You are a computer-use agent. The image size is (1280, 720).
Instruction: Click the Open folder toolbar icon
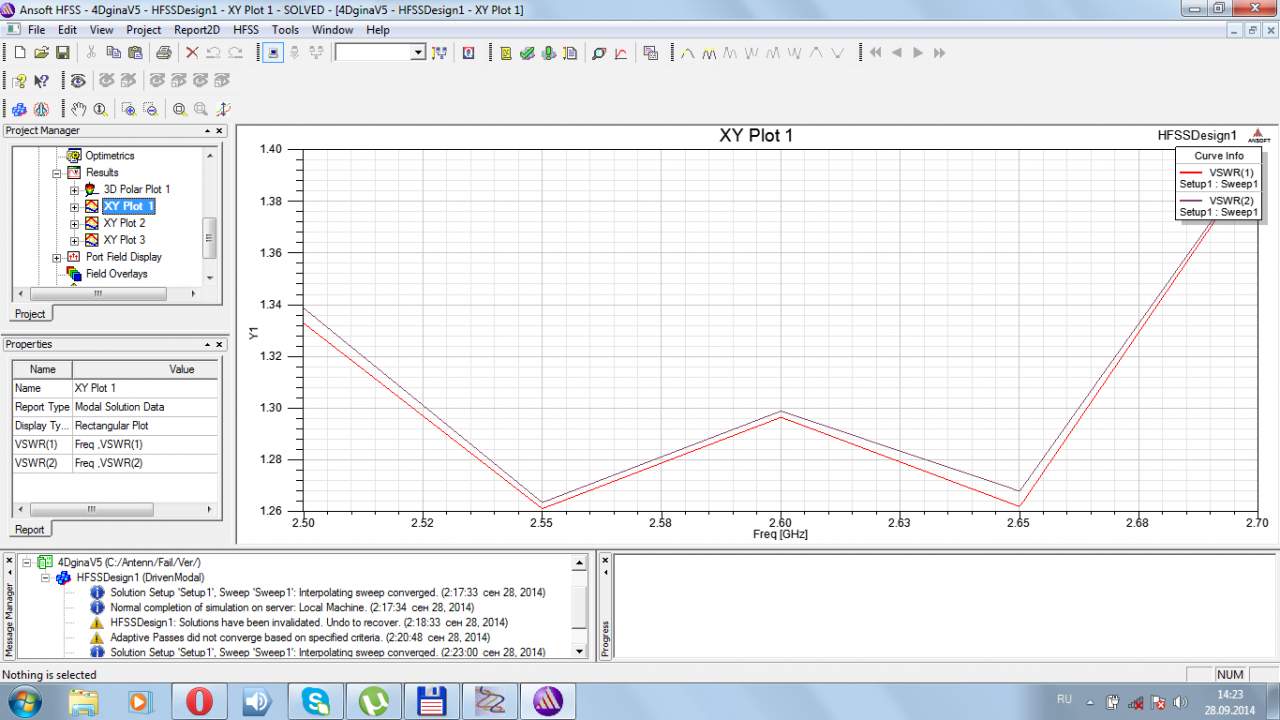click(x=41, y=53)
